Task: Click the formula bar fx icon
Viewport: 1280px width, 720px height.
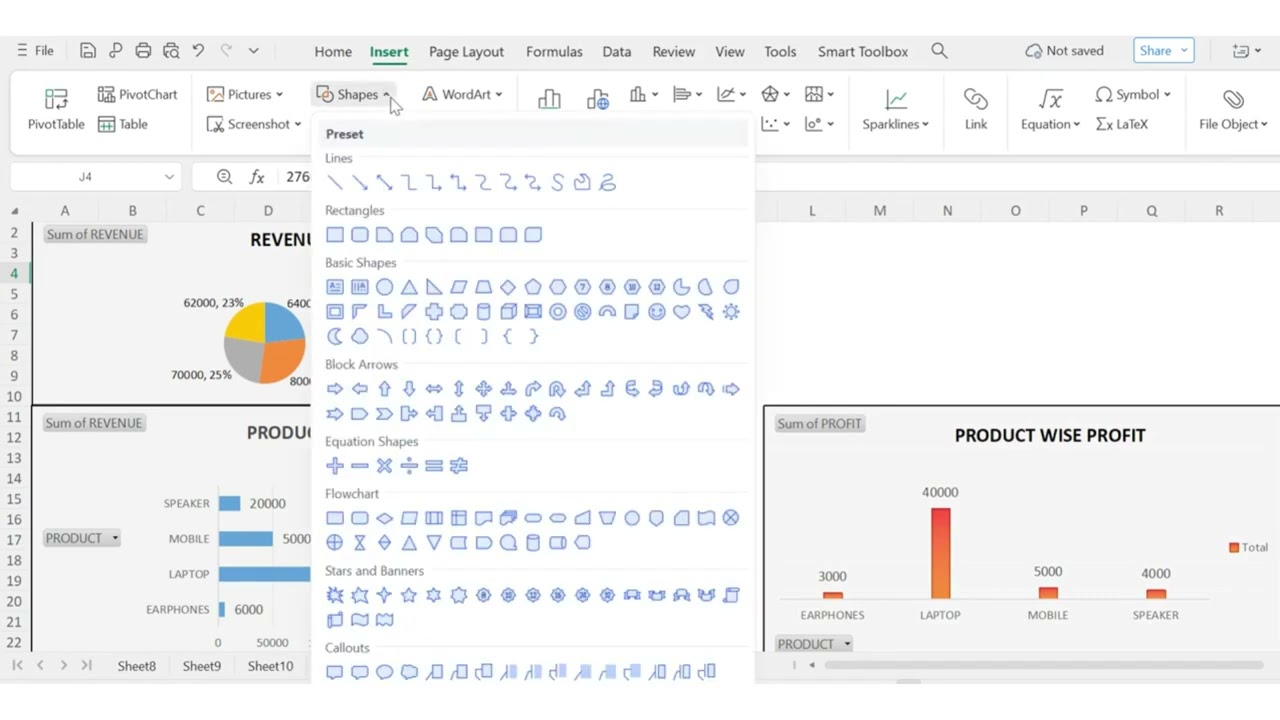Action: 257,177
